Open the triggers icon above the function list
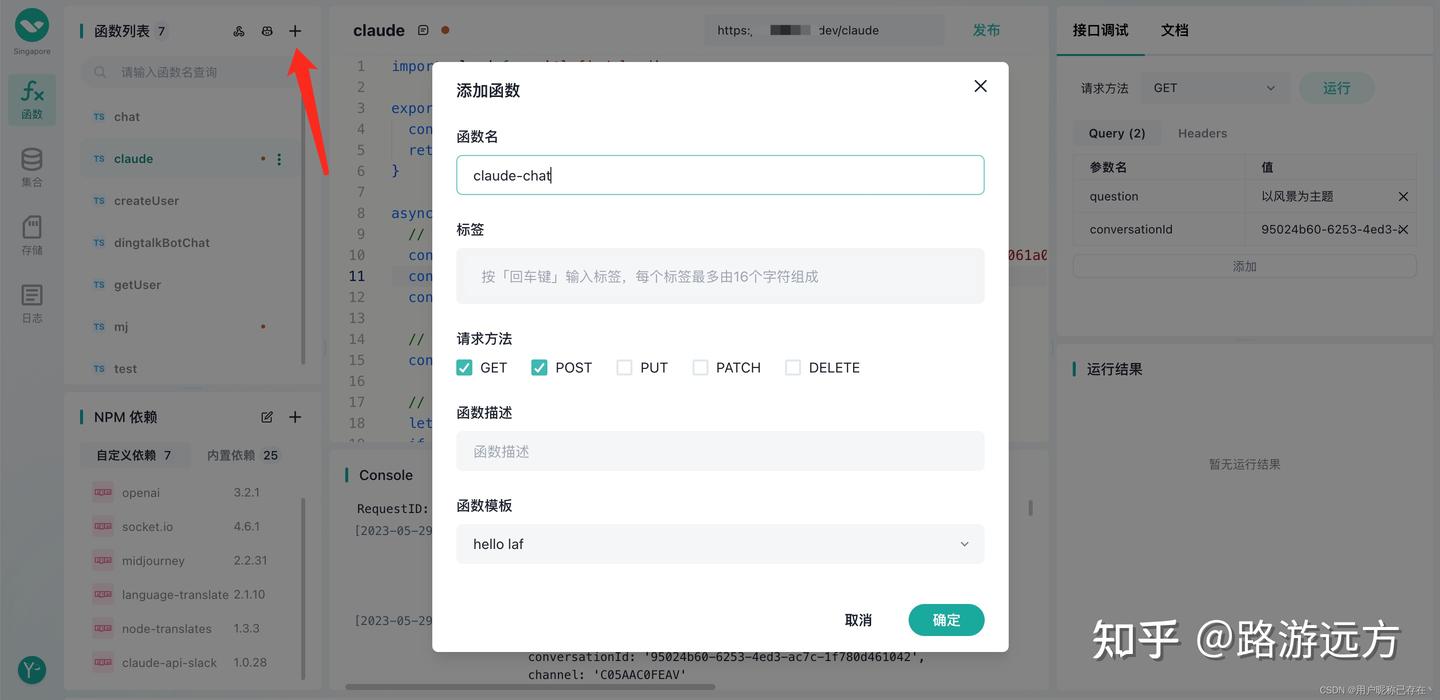Image resolution: width=1440 pixels, height=700 pixels. 238,31
